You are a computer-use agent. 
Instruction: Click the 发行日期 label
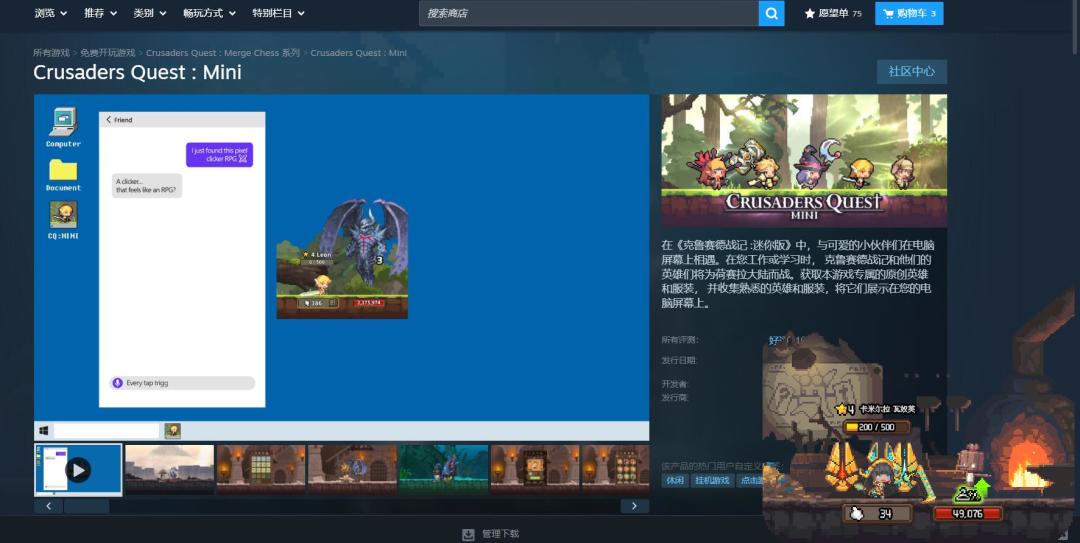[679, 360]
